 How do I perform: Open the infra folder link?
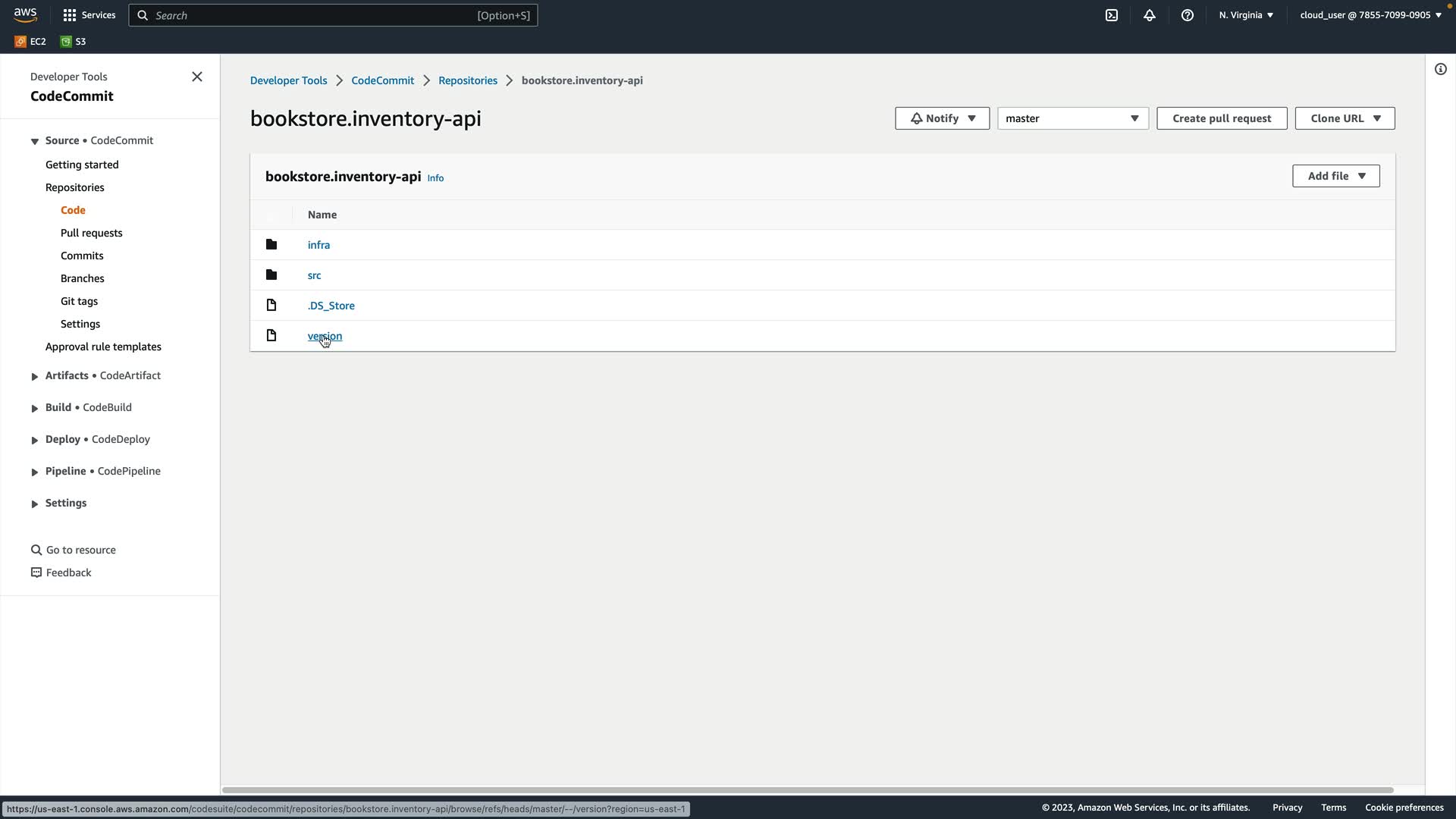tap(318, 245)
